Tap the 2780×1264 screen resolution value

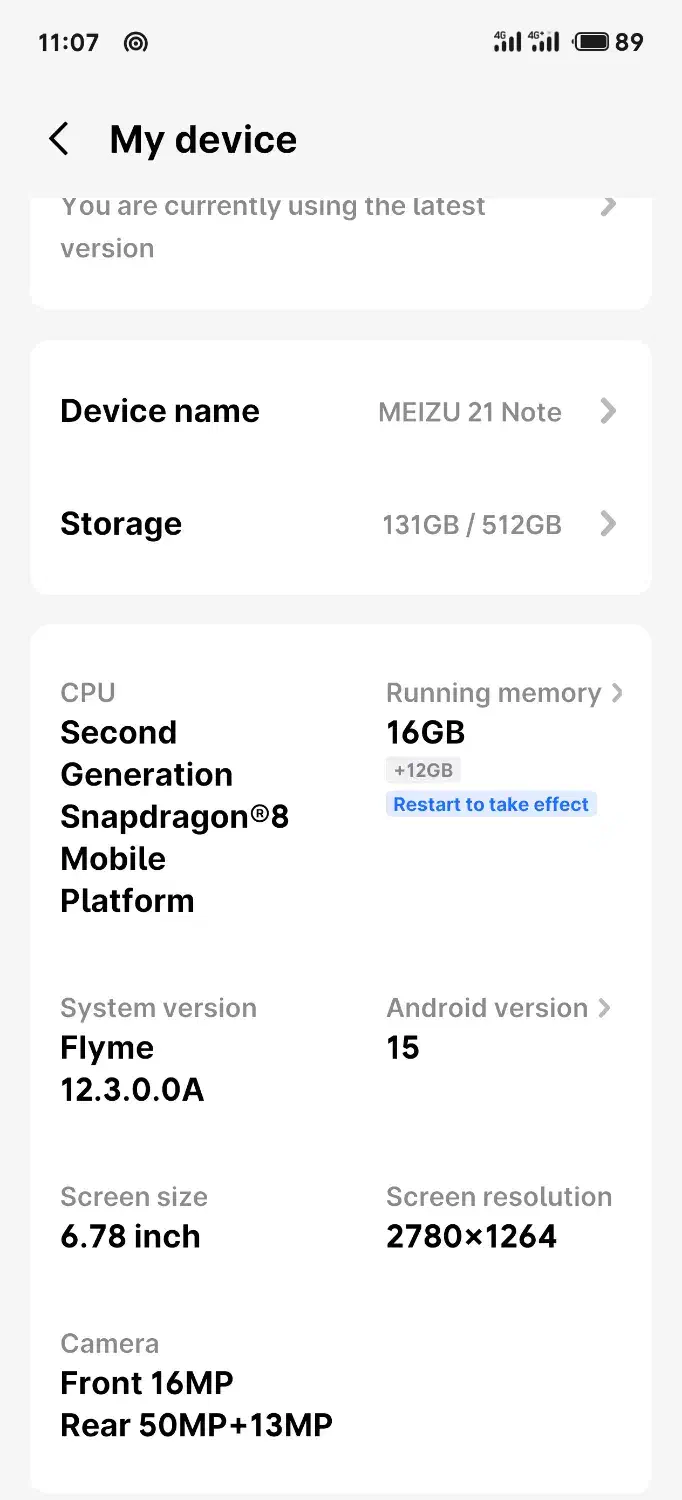click(x=471, y=1236)
